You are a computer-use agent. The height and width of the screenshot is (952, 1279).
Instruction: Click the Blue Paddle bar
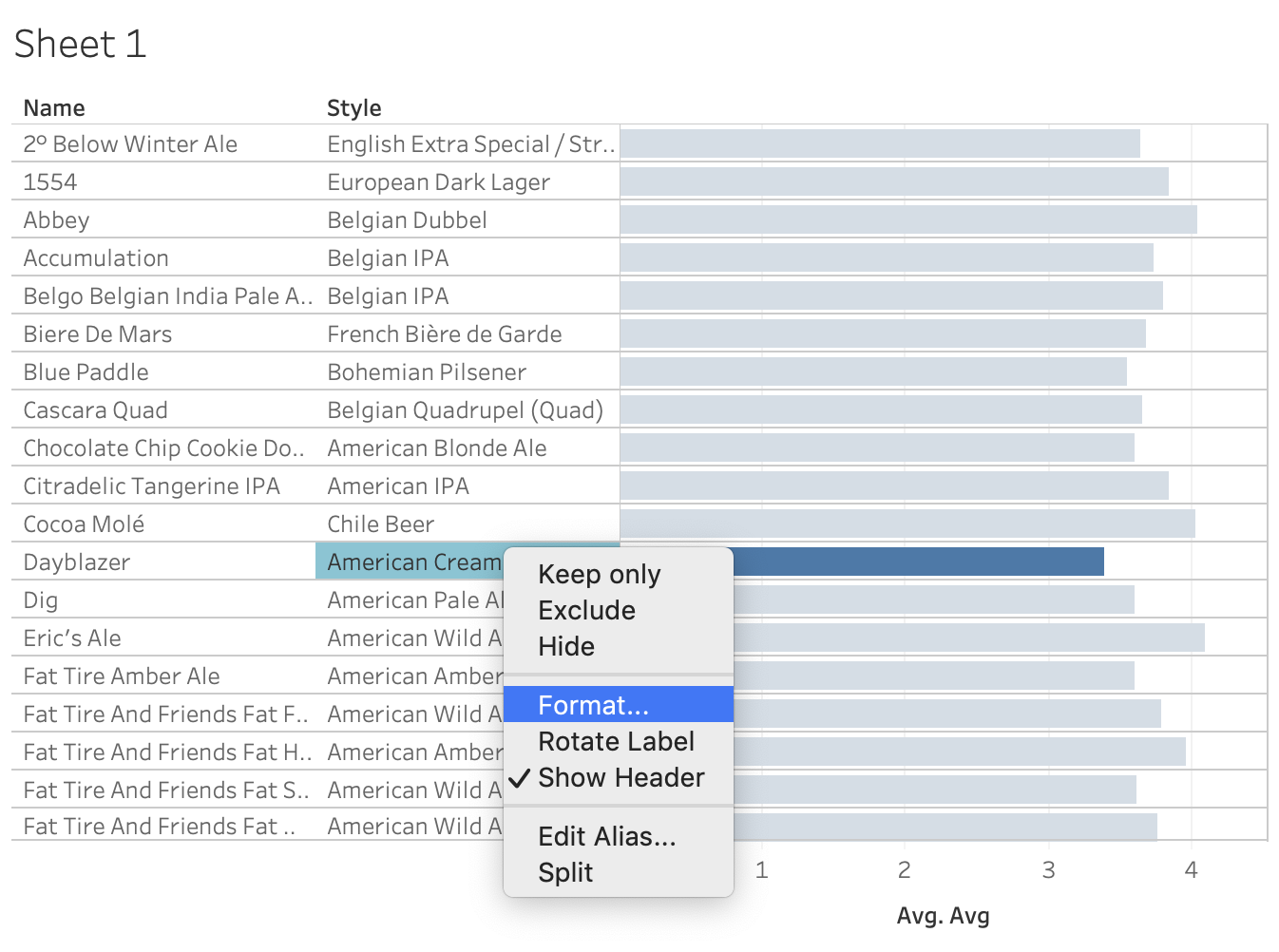[873, 371]
